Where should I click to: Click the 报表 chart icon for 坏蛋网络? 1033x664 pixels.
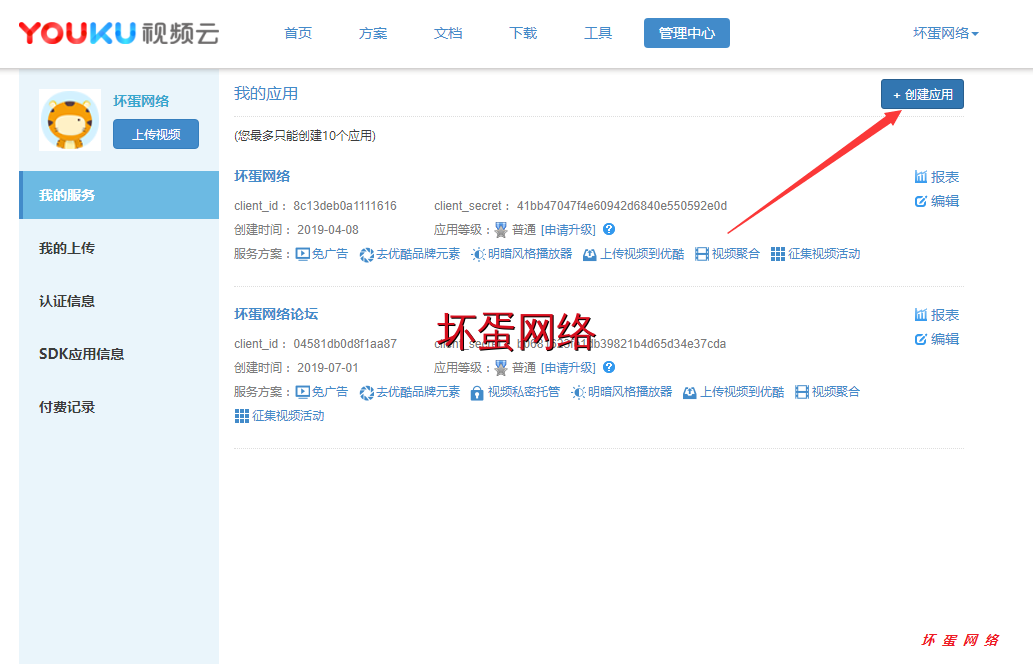coord(921,177)
